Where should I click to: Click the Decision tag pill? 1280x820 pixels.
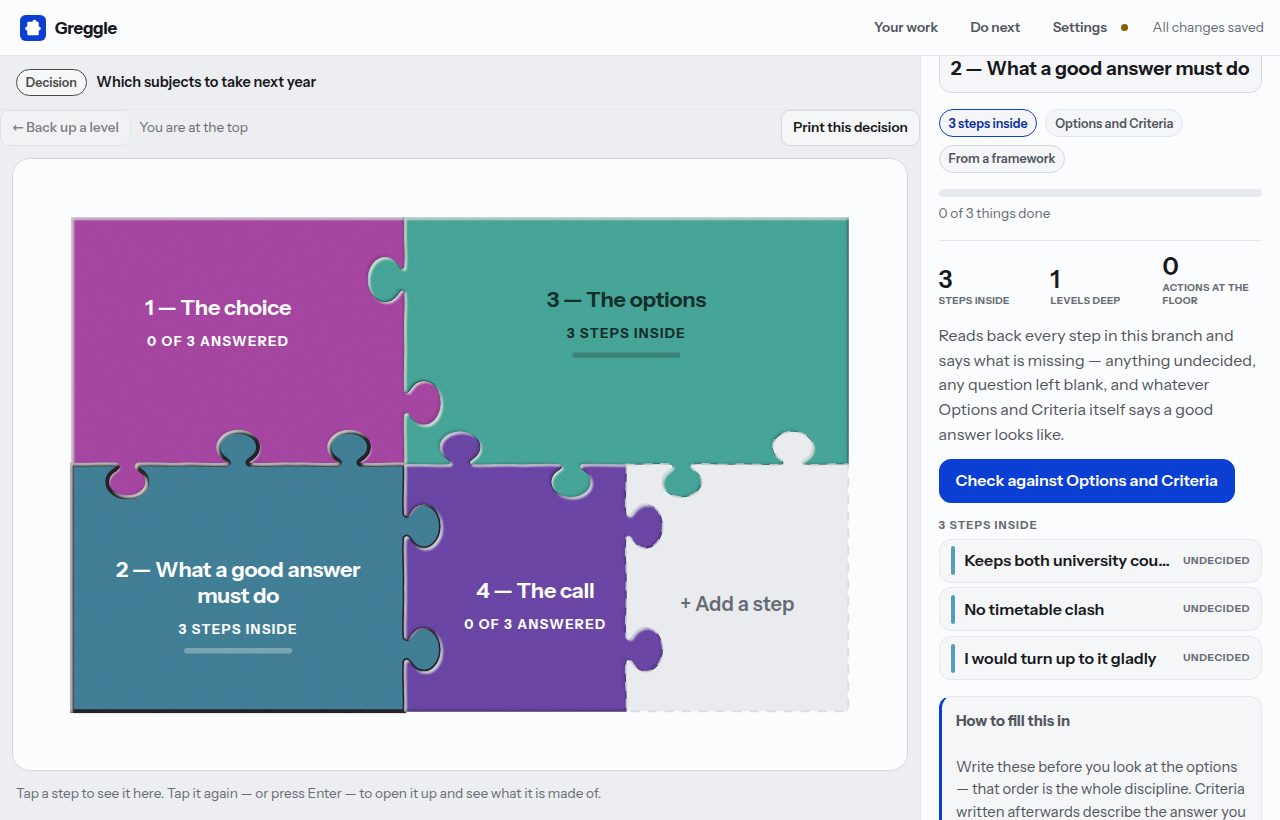[x=51, y=82]
